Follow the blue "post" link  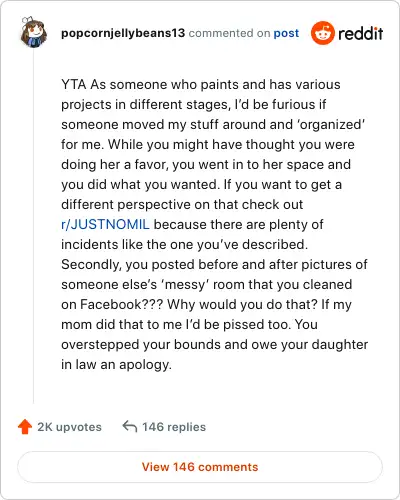286,33
